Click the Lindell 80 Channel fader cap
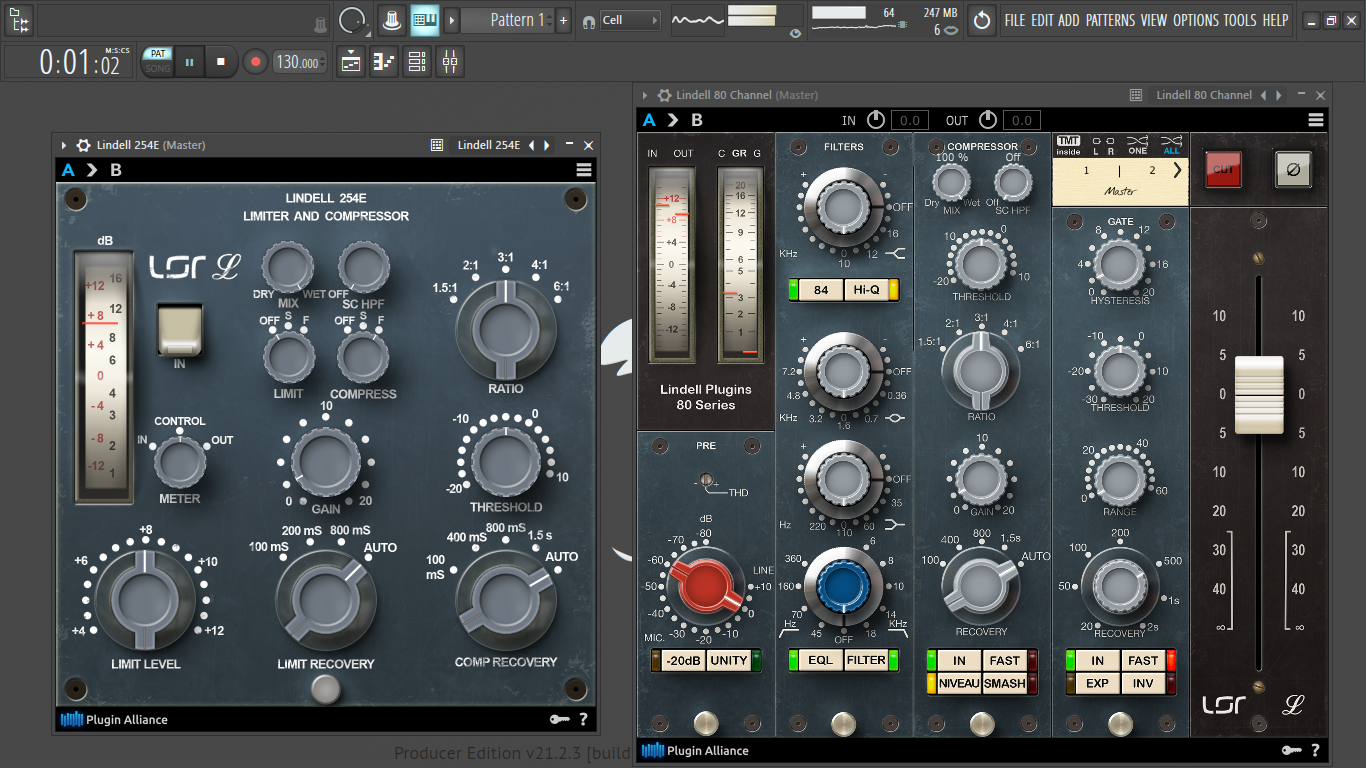 point(1259,394)
